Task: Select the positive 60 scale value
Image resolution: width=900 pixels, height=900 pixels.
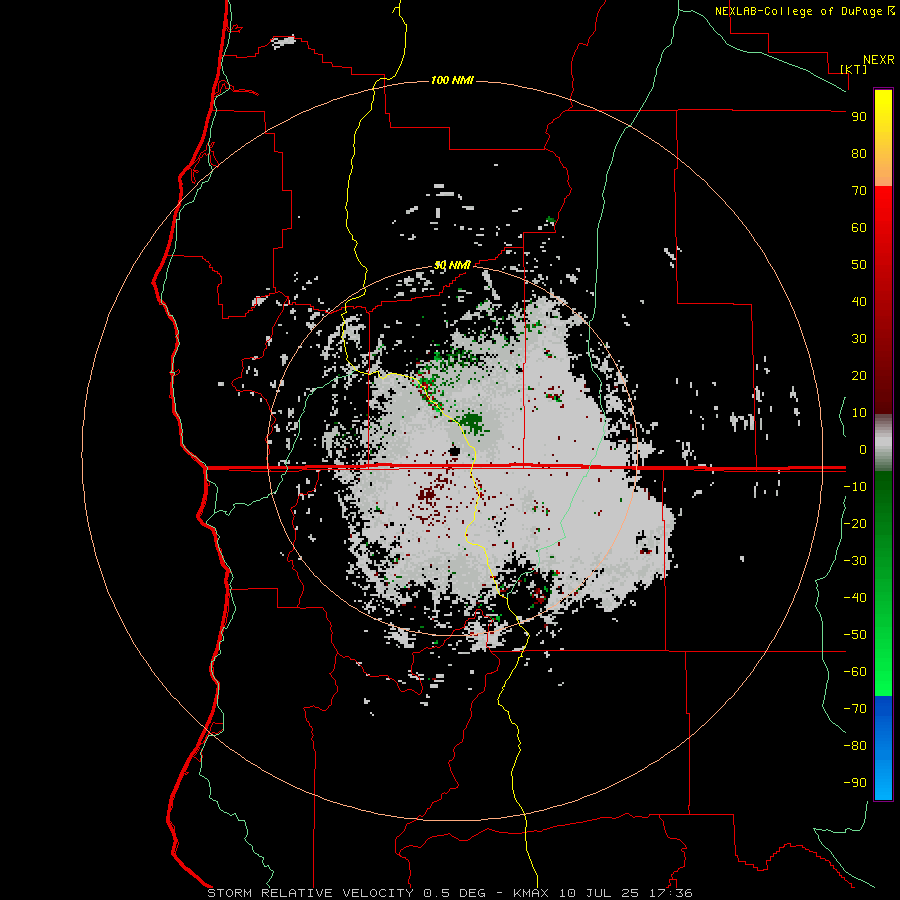Action: (x=859, y=227)
